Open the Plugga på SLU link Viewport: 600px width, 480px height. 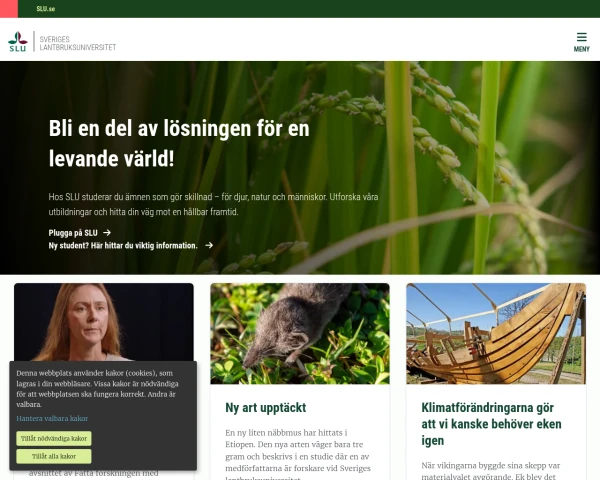click(x=73, y=233)
